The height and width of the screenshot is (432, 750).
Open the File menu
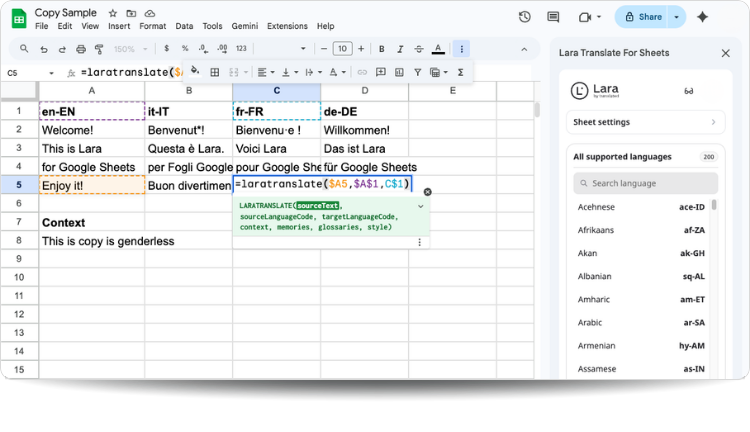[x=42, y=26]
